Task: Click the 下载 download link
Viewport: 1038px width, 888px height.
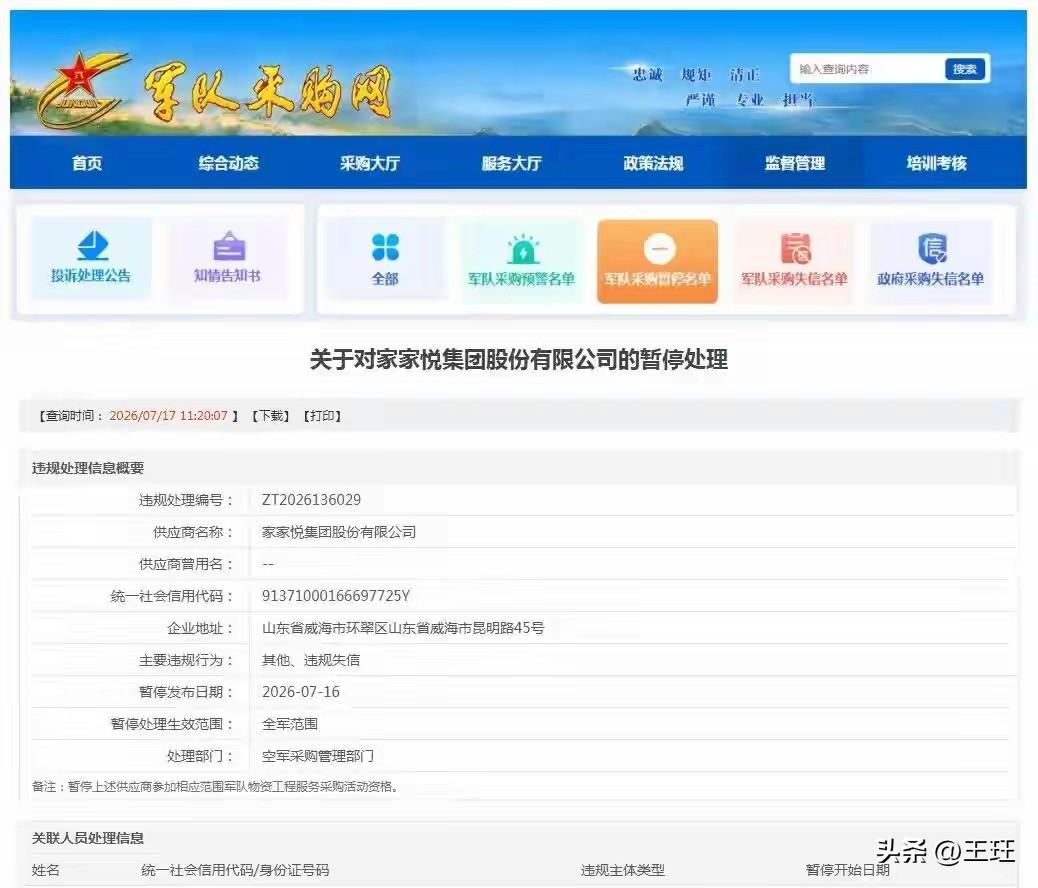Action: (x=271, y=416)
